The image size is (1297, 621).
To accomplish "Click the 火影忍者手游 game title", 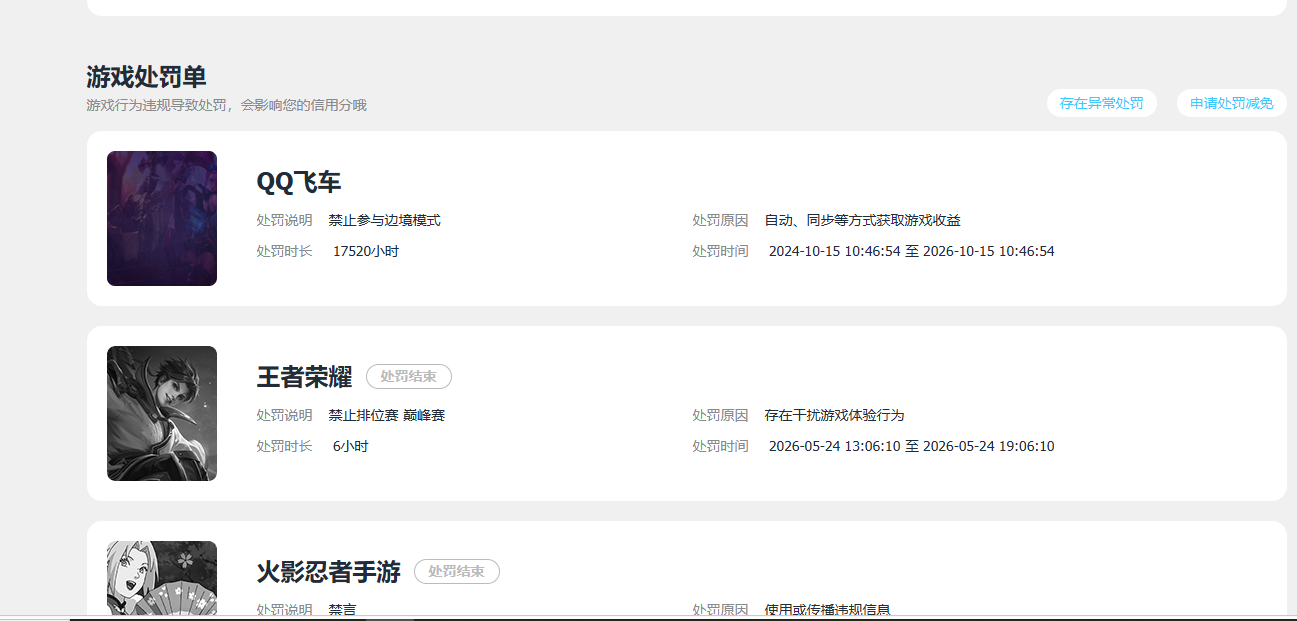I will click(328, 572).
